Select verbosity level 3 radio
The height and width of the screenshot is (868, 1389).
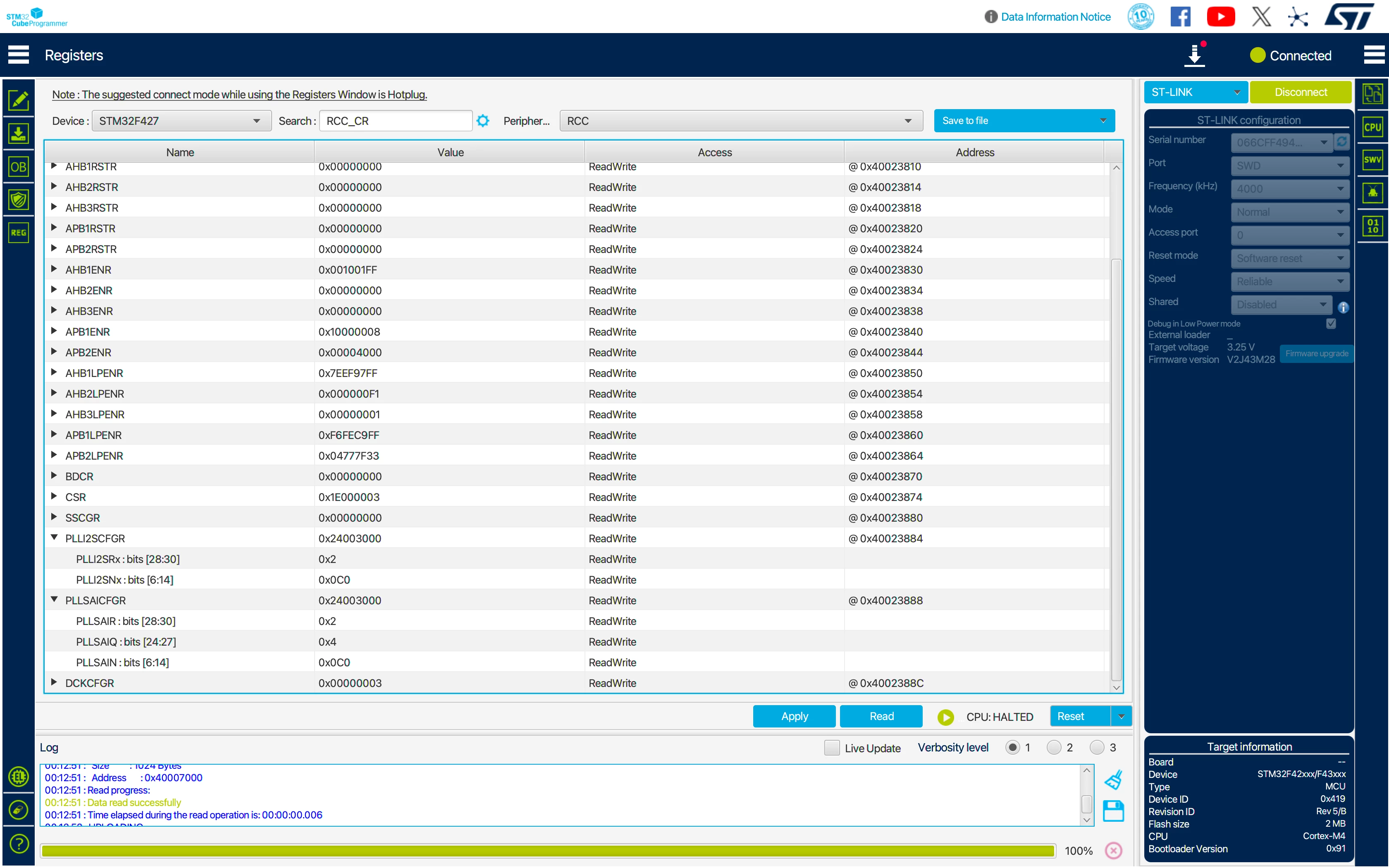click(x=1097, y=747)
